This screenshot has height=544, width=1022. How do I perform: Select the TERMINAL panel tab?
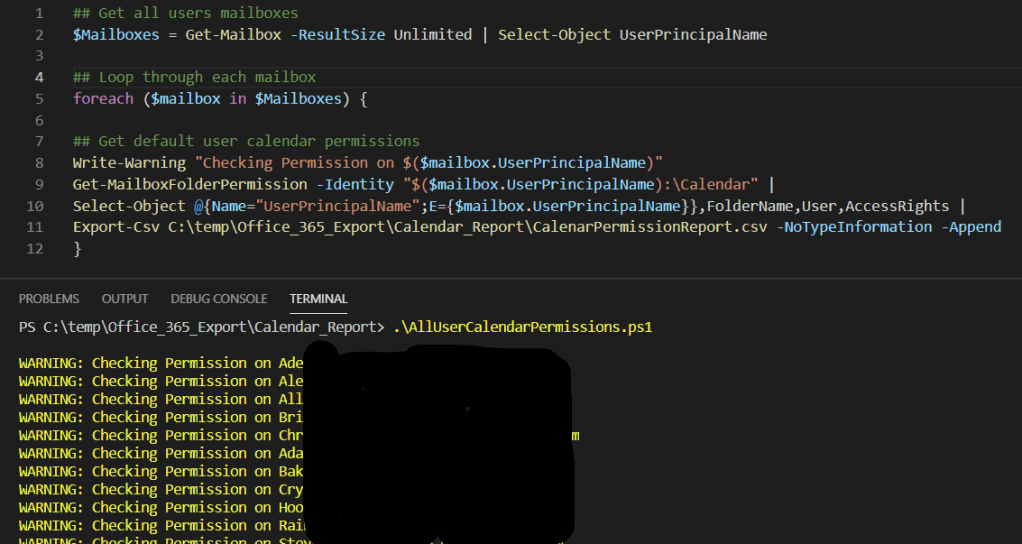point(318,298)
